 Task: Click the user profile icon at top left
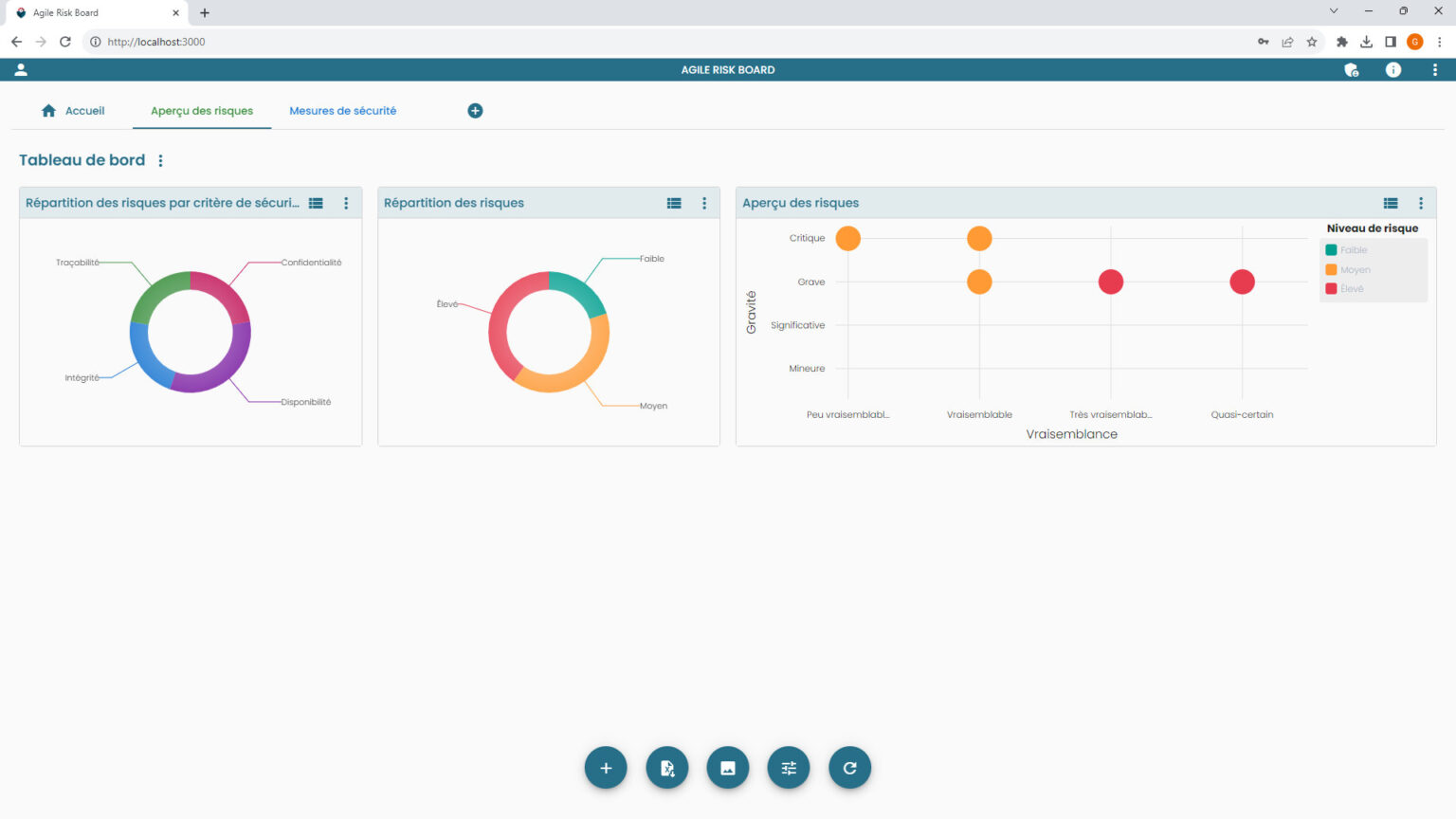pos(21,68)
